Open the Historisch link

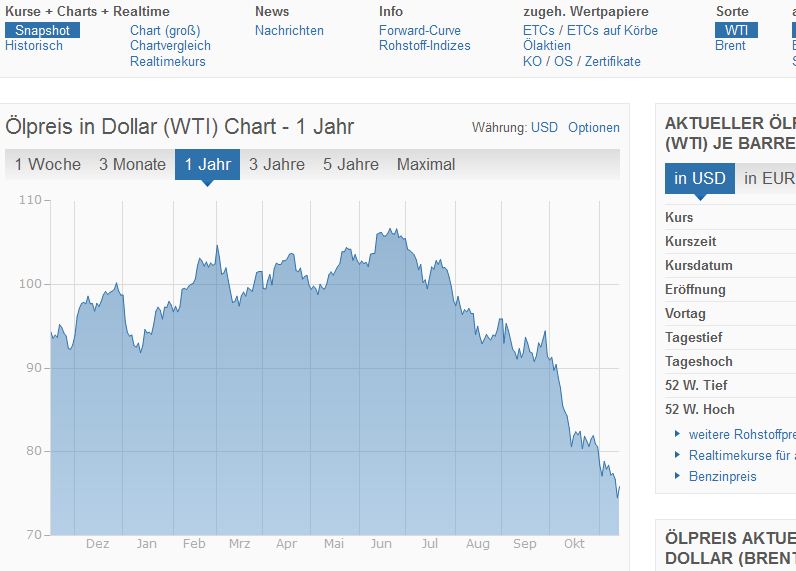click(34, 46)
